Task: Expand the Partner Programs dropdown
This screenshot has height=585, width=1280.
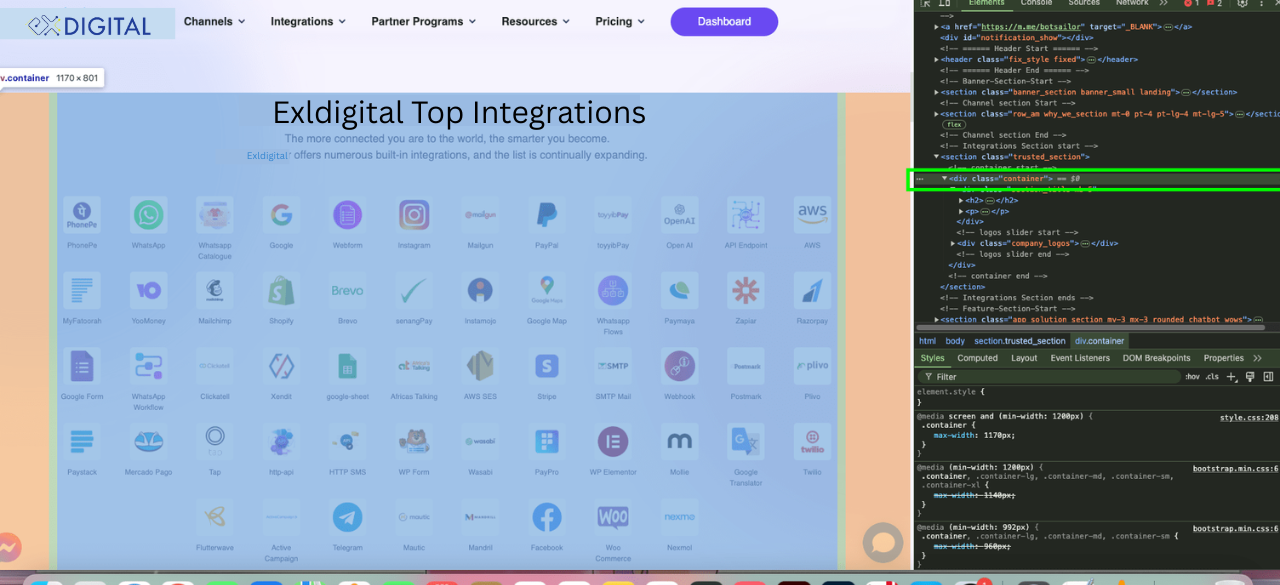Action: click(x=424, y=21)
